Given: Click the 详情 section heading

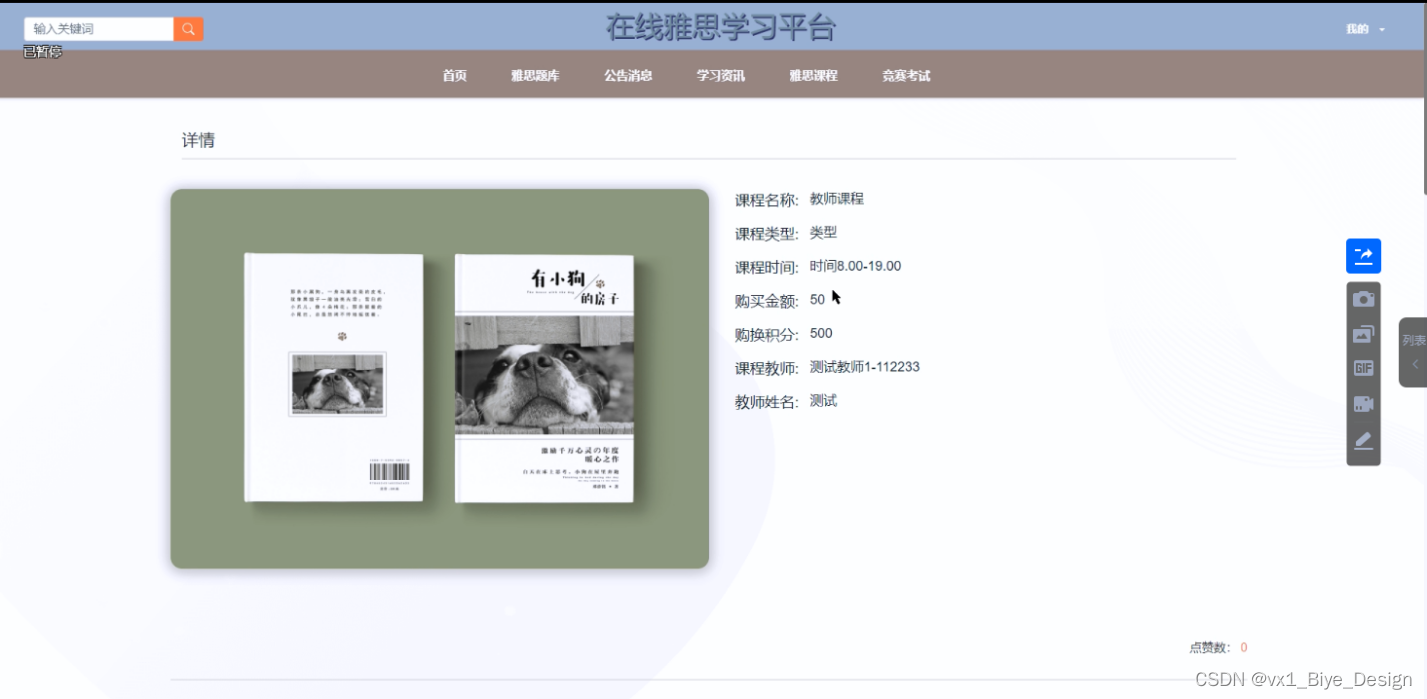Looking at the screenshot, I should [x=198, y=140].
